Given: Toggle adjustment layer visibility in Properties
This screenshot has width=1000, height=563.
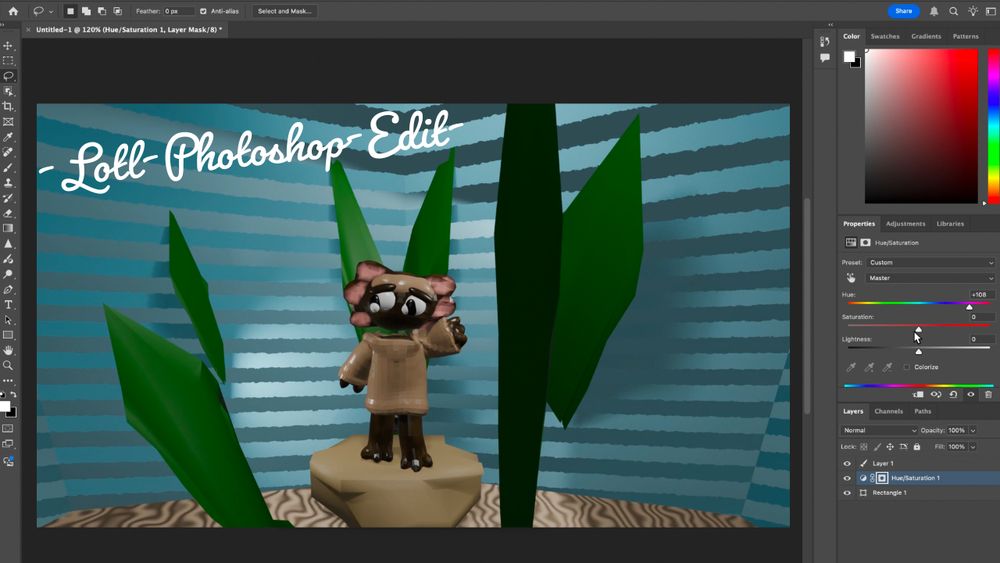Looking at the screenshot, I should tap(971, 395).
